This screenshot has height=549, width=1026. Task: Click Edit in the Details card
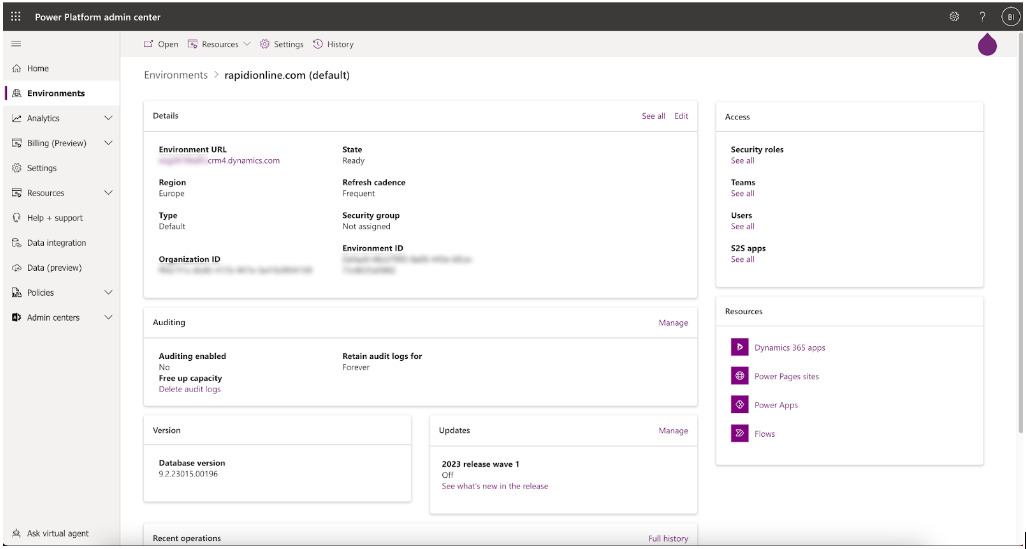pos(681,116)
